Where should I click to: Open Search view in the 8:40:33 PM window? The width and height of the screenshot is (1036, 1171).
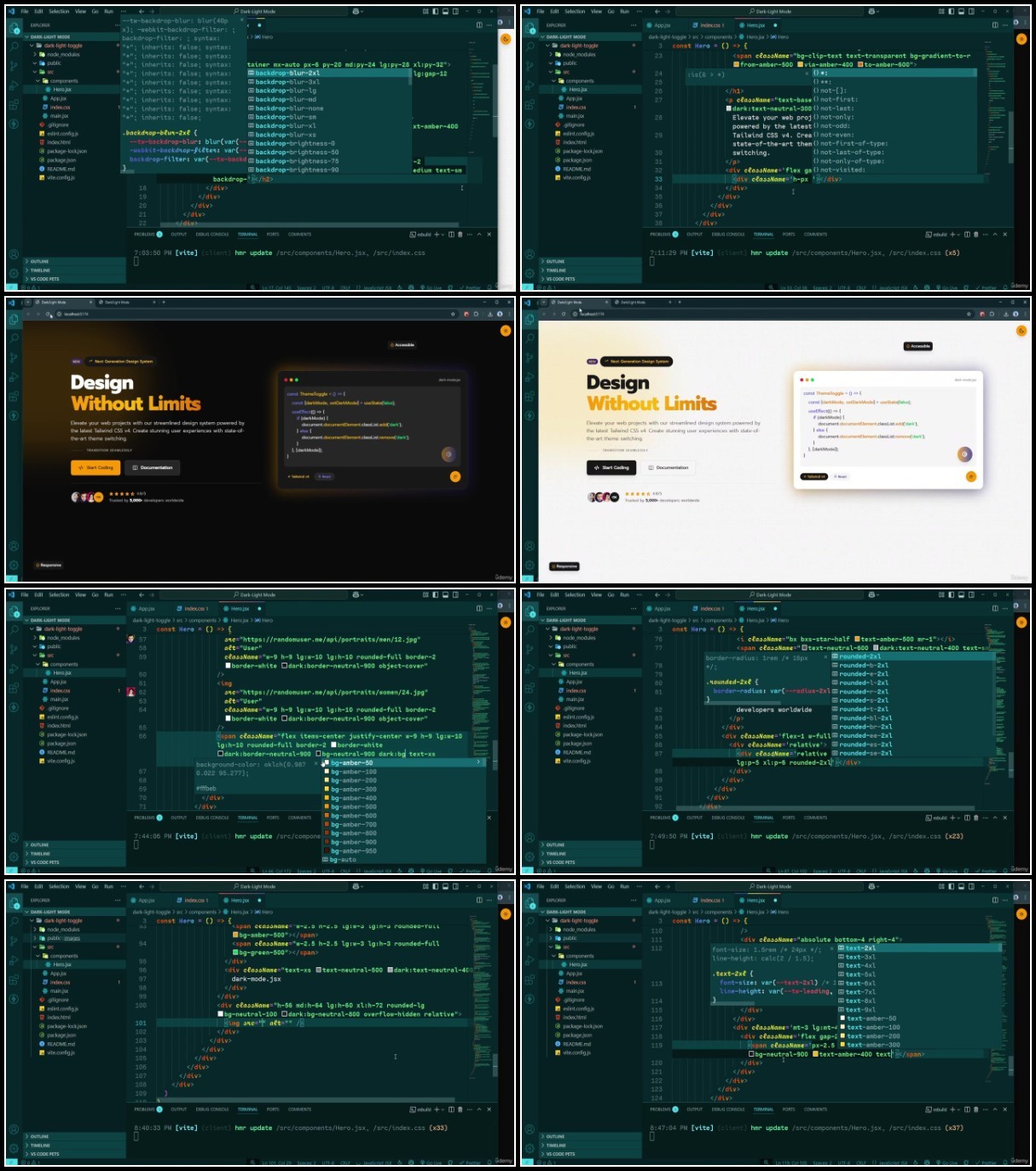[14, 920]
